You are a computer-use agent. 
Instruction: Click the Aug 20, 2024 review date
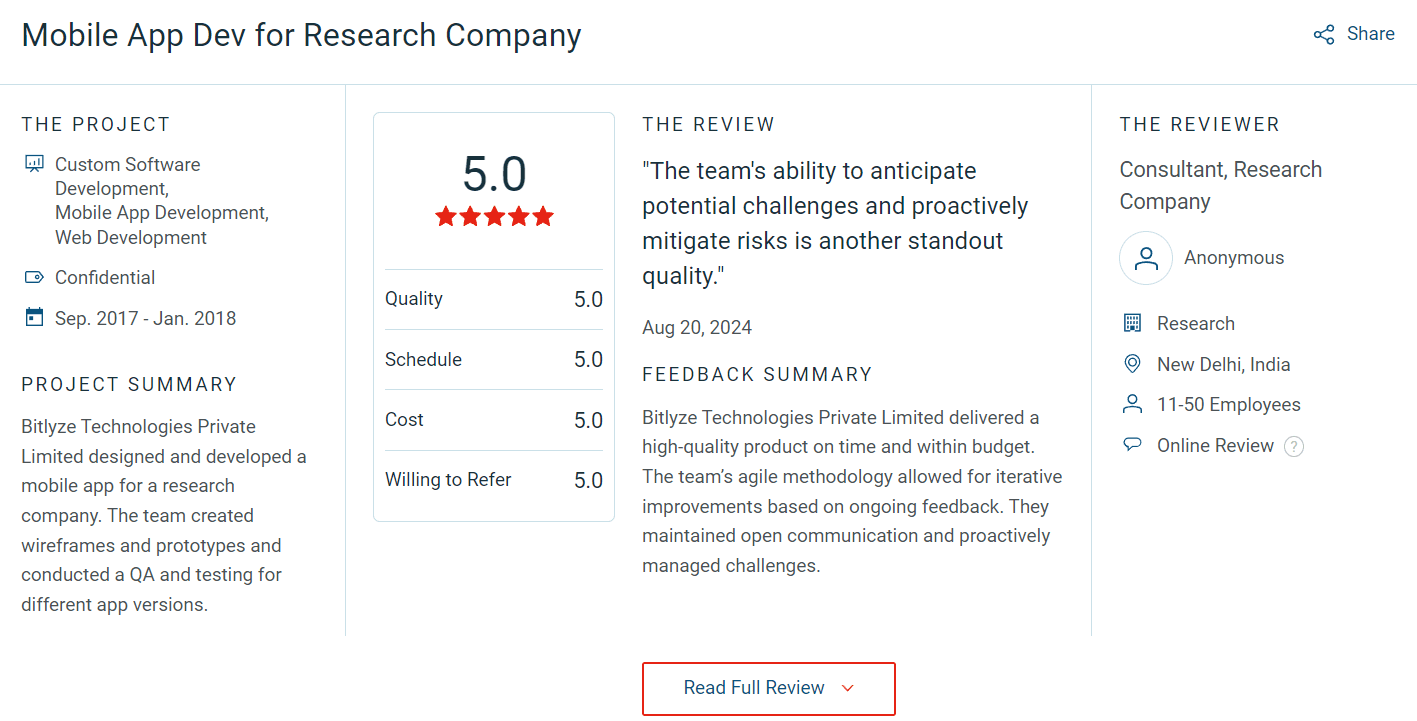[x=697, y=328]
